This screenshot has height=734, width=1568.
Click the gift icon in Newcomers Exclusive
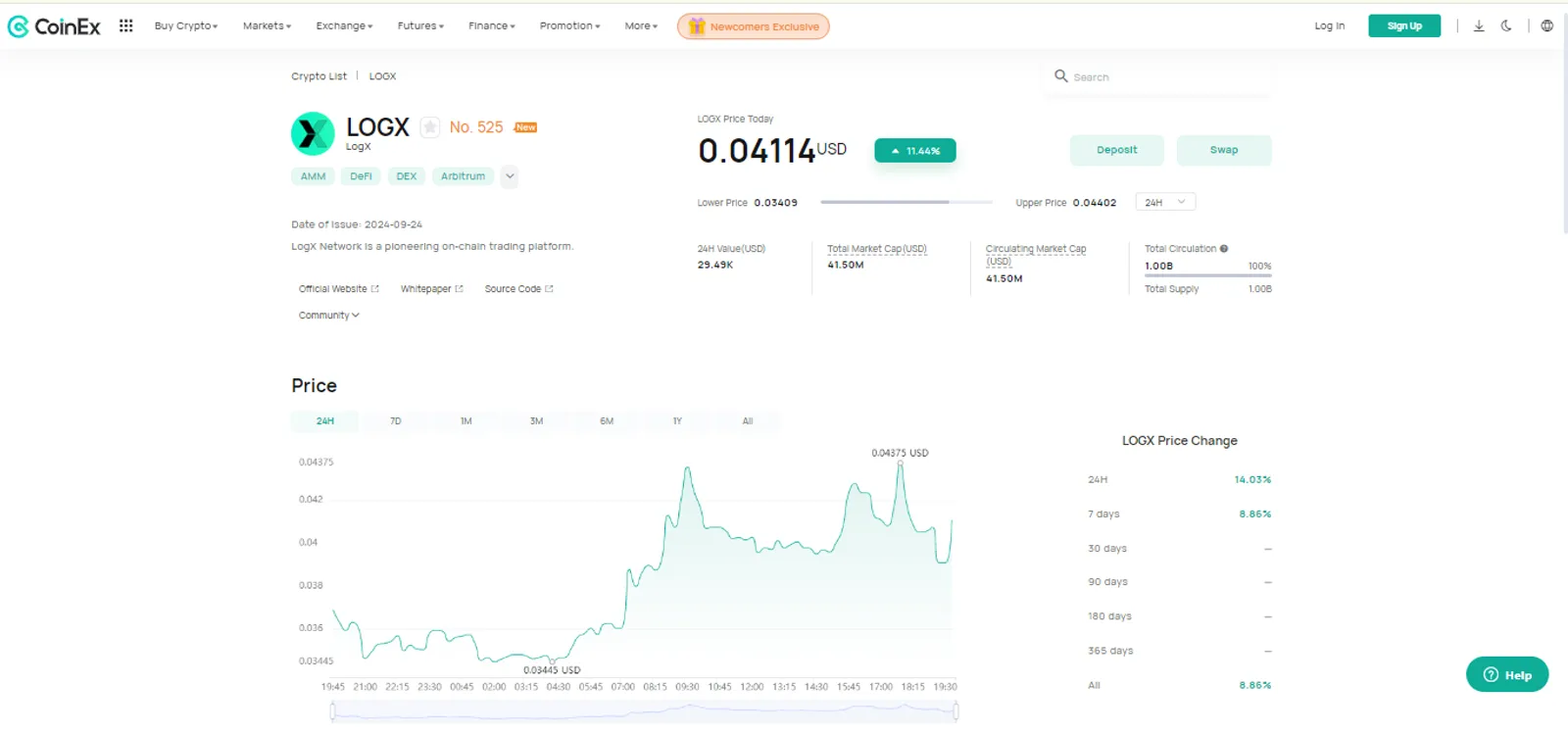697,26
